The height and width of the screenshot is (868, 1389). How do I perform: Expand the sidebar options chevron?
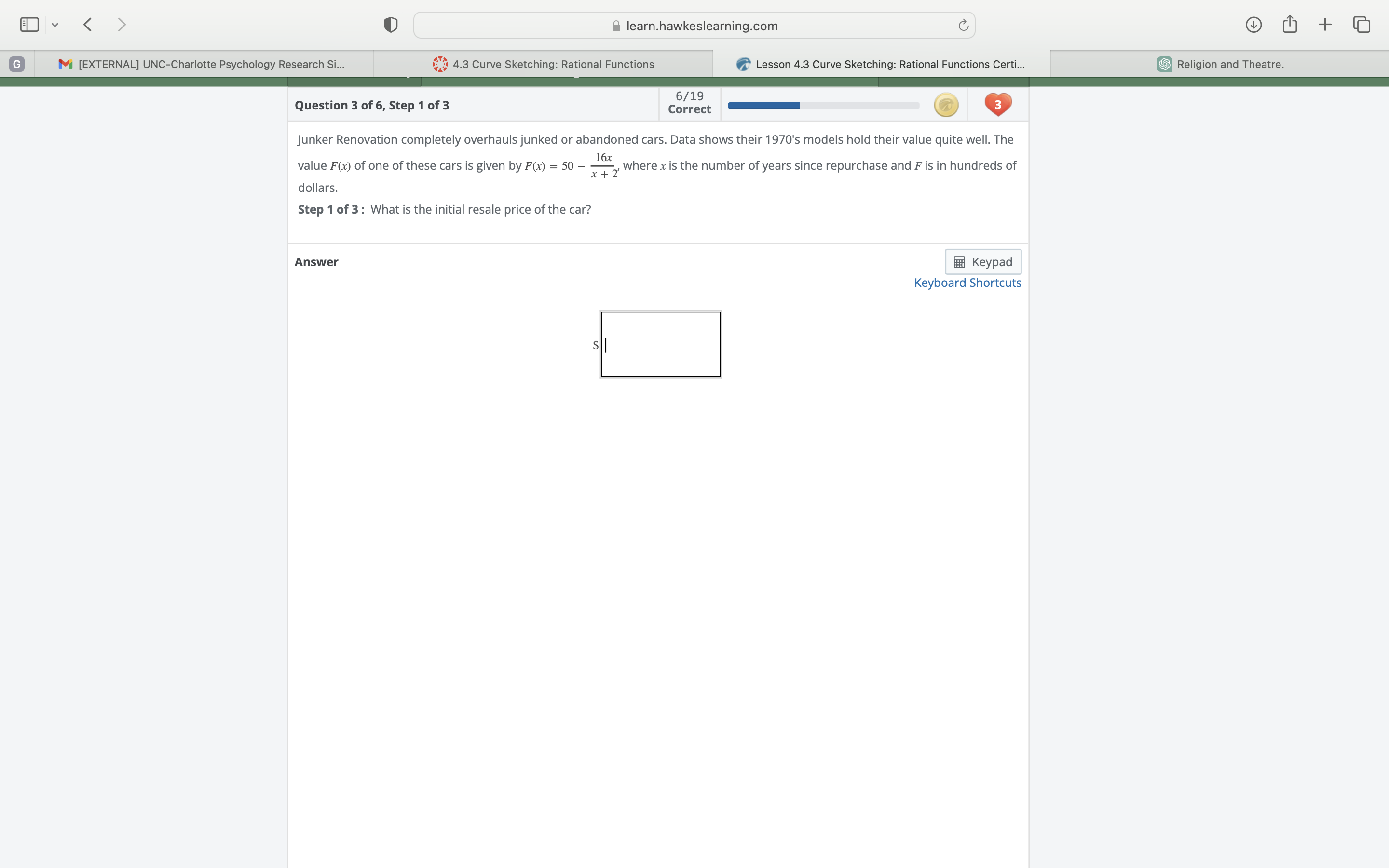click(x=55, y=24)
